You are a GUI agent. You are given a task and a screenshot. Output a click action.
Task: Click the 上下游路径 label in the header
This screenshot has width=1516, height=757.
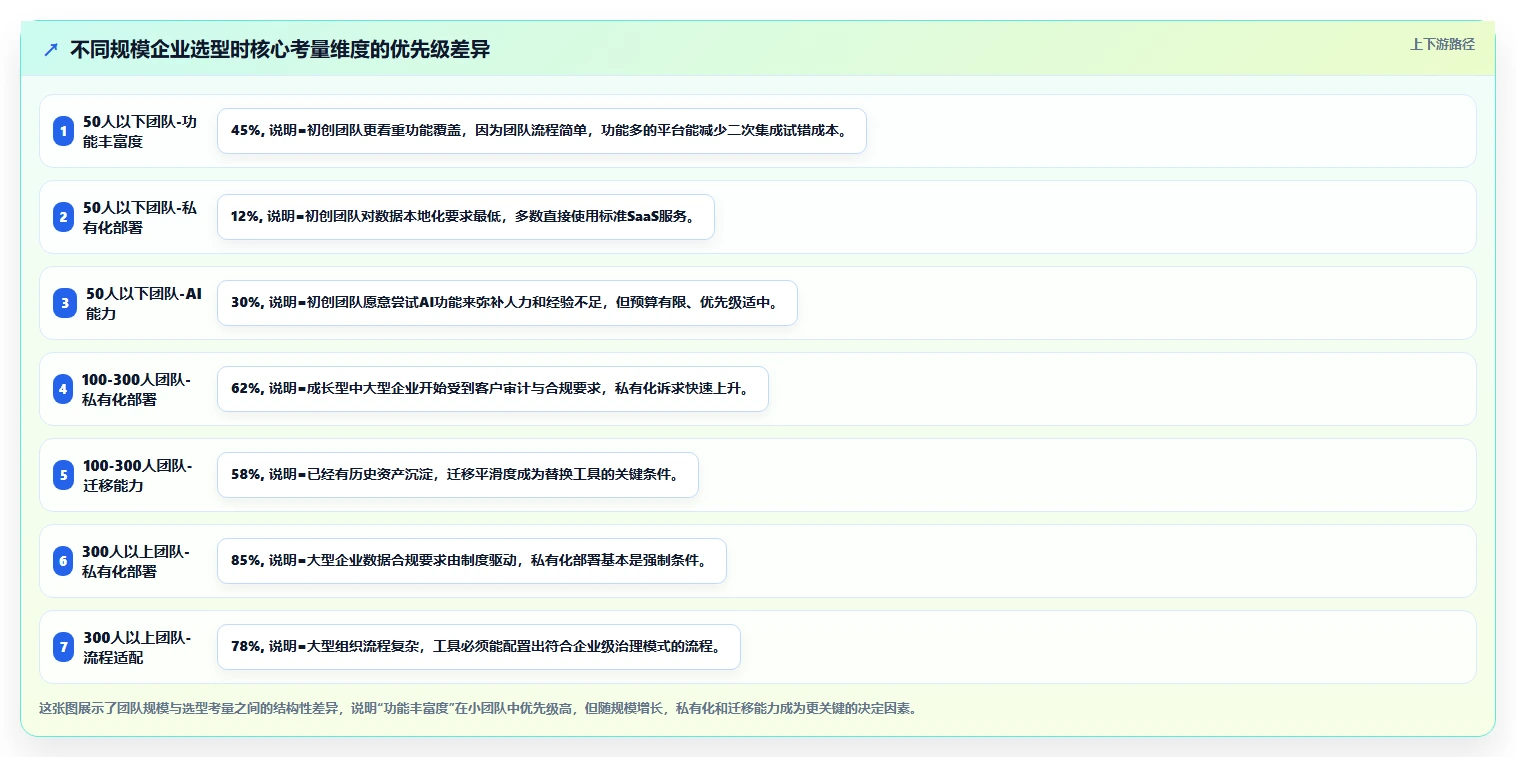click(x=1442, y=45)
